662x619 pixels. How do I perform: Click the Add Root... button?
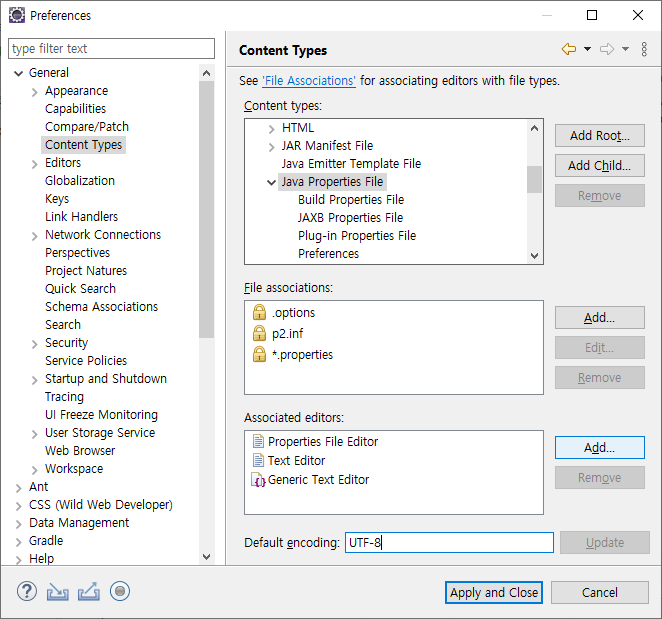click(600, 136)
